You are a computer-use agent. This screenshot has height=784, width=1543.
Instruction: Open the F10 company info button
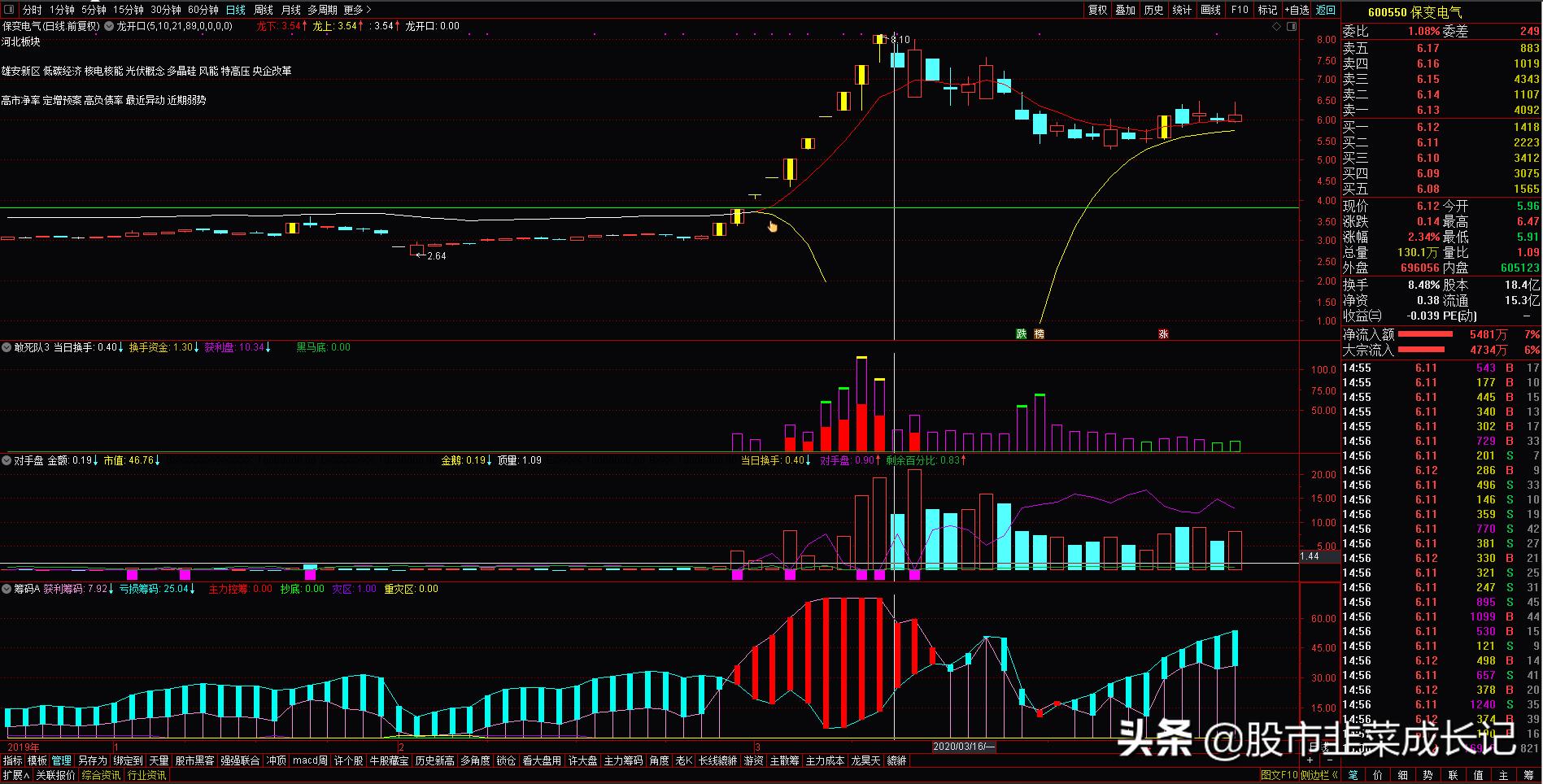click(1240, 10)
